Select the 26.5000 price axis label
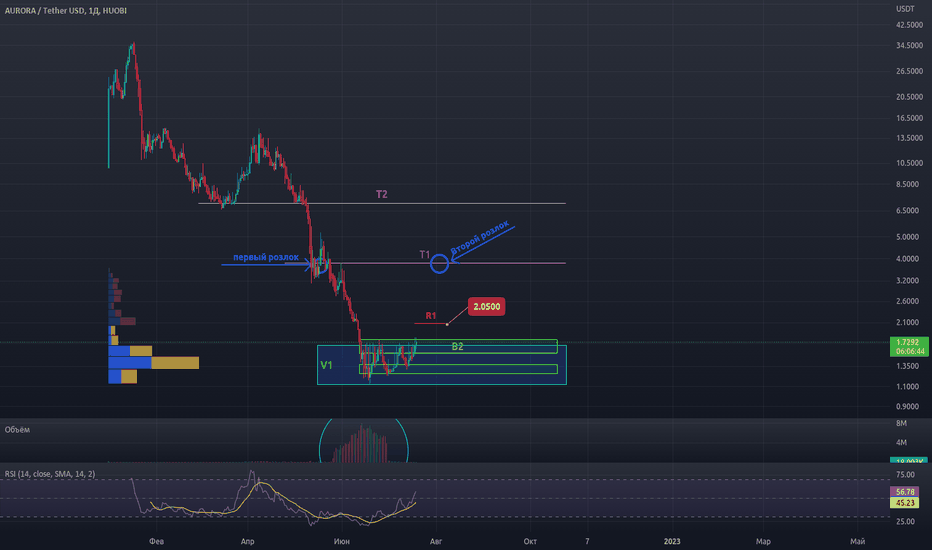This screenshot has height=550, width=932. pos(909,71)
